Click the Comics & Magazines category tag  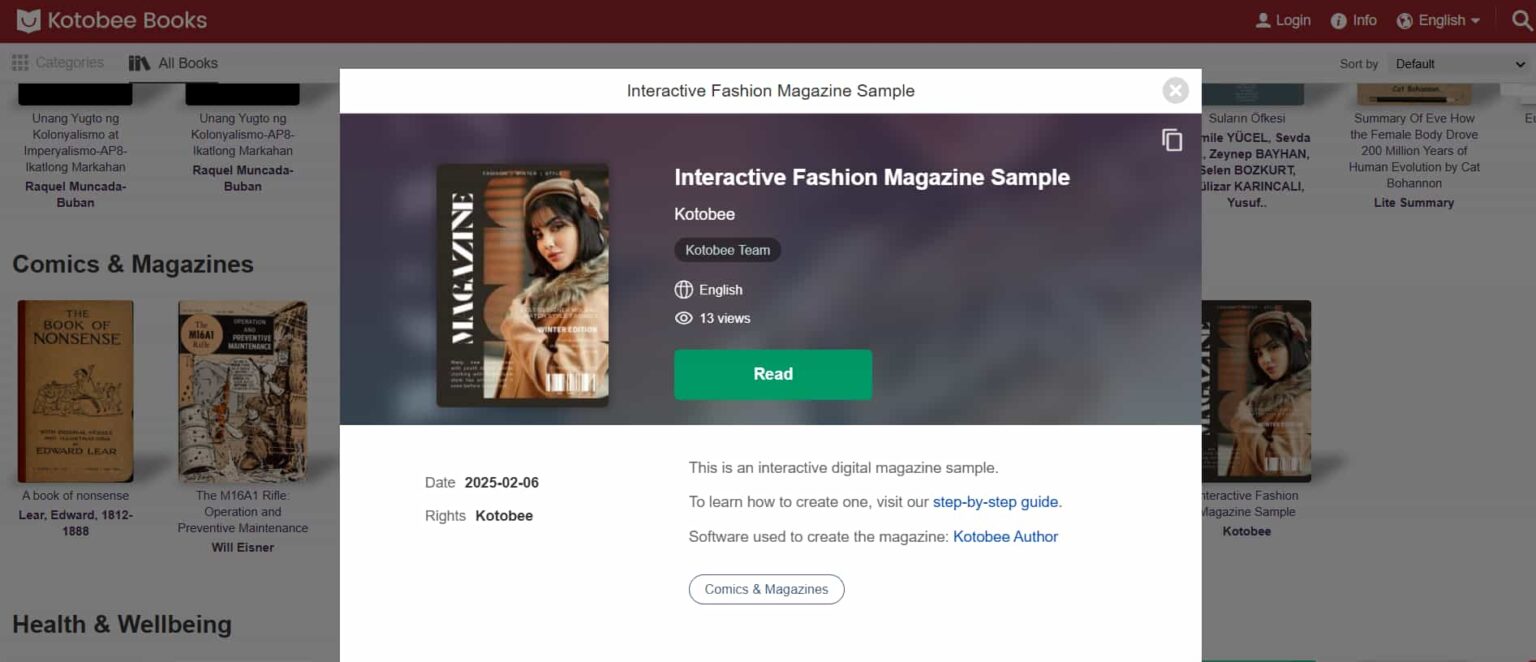766,589
